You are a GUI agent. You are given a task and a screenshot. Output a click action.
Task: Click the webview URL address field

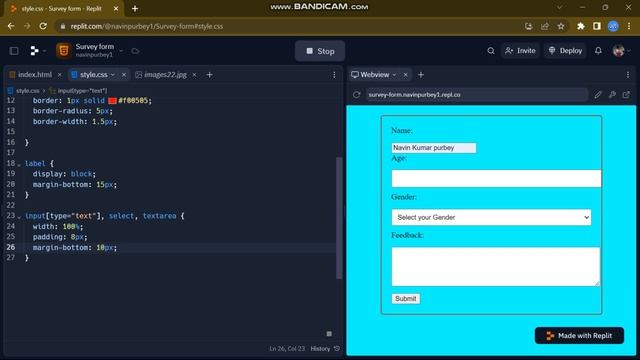[x=476, y=95]
